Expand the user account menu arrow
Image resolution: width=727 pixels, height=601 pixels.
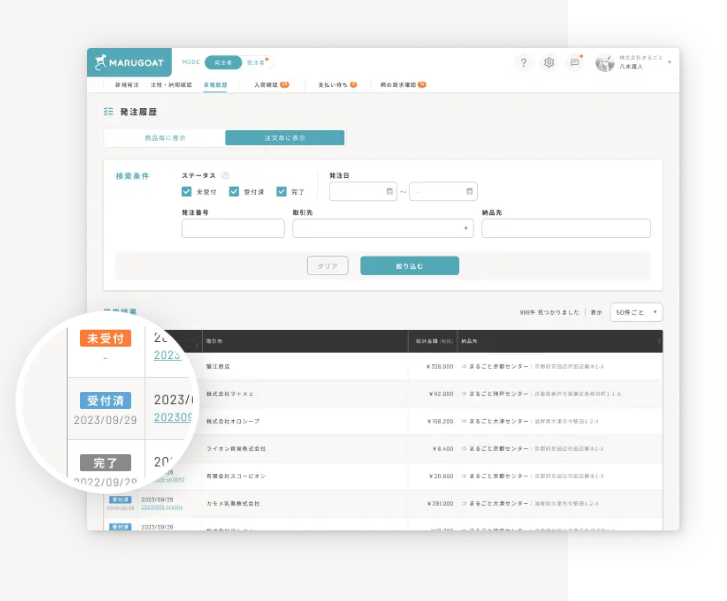[x=669, y=63]
